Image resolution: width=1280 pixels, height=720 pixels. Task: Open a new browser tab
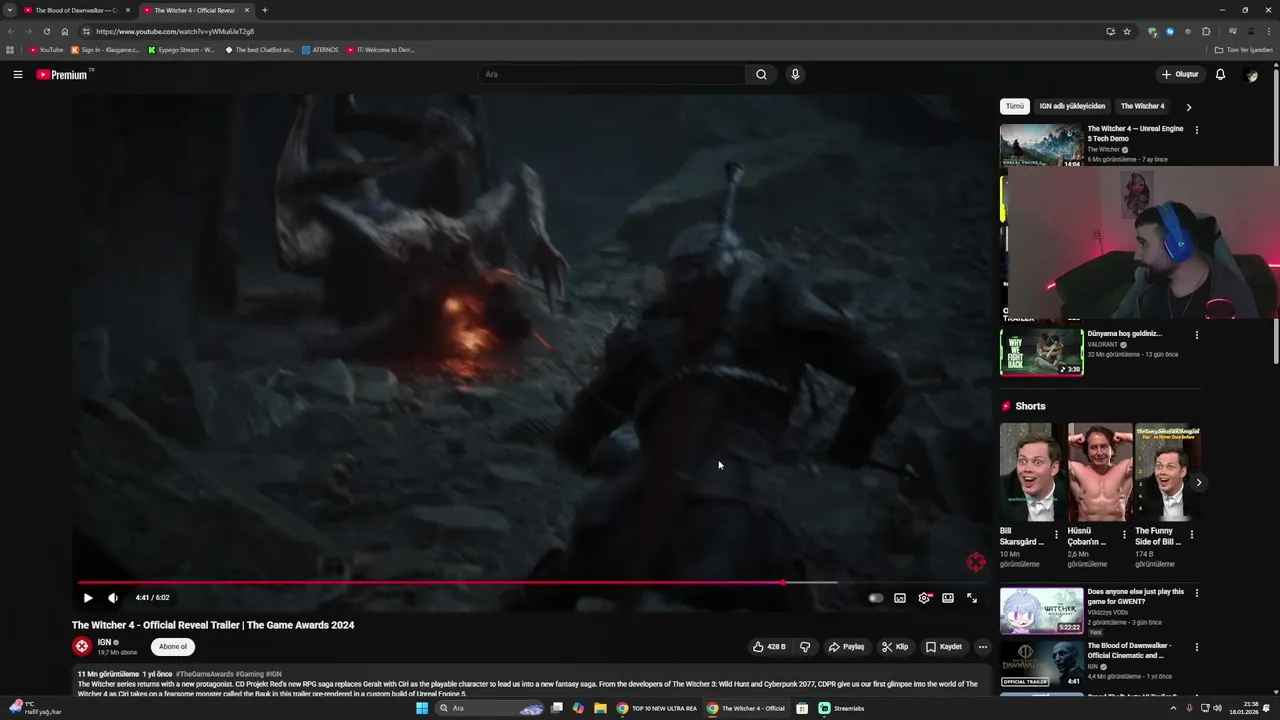click(264, 10)
